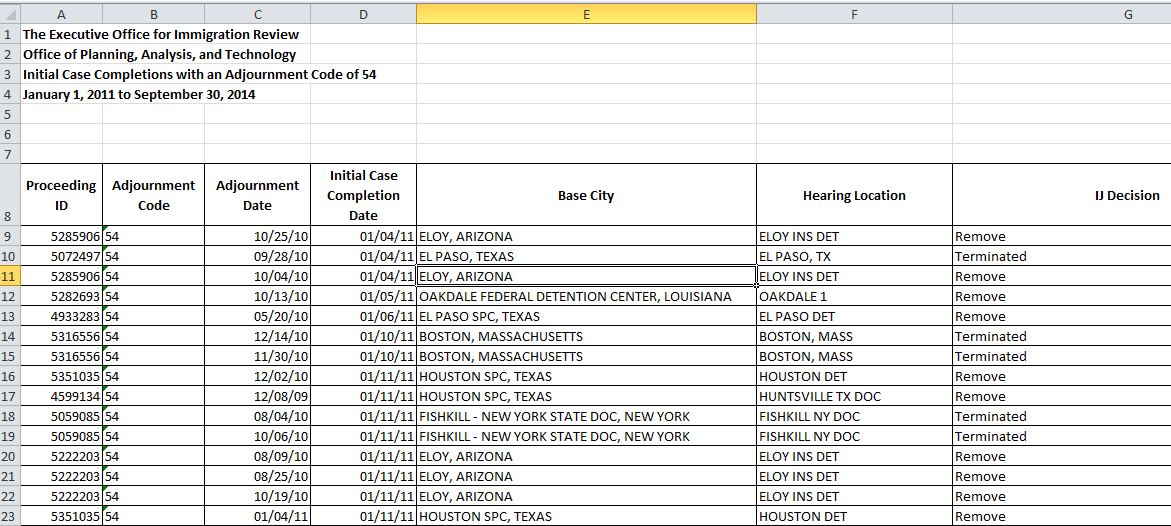
Task: Click adjournment code 54 in row 13
Action: [154, 316]
